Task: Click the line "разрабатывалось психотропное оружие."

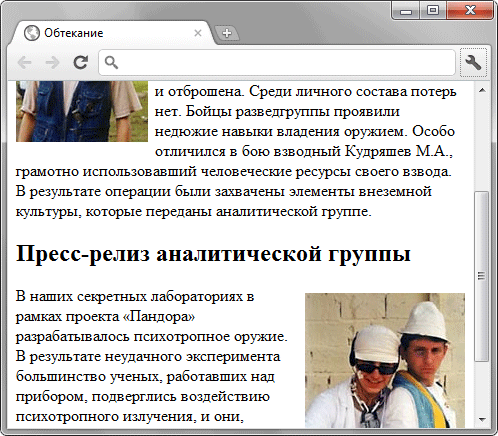Action: 151,336
